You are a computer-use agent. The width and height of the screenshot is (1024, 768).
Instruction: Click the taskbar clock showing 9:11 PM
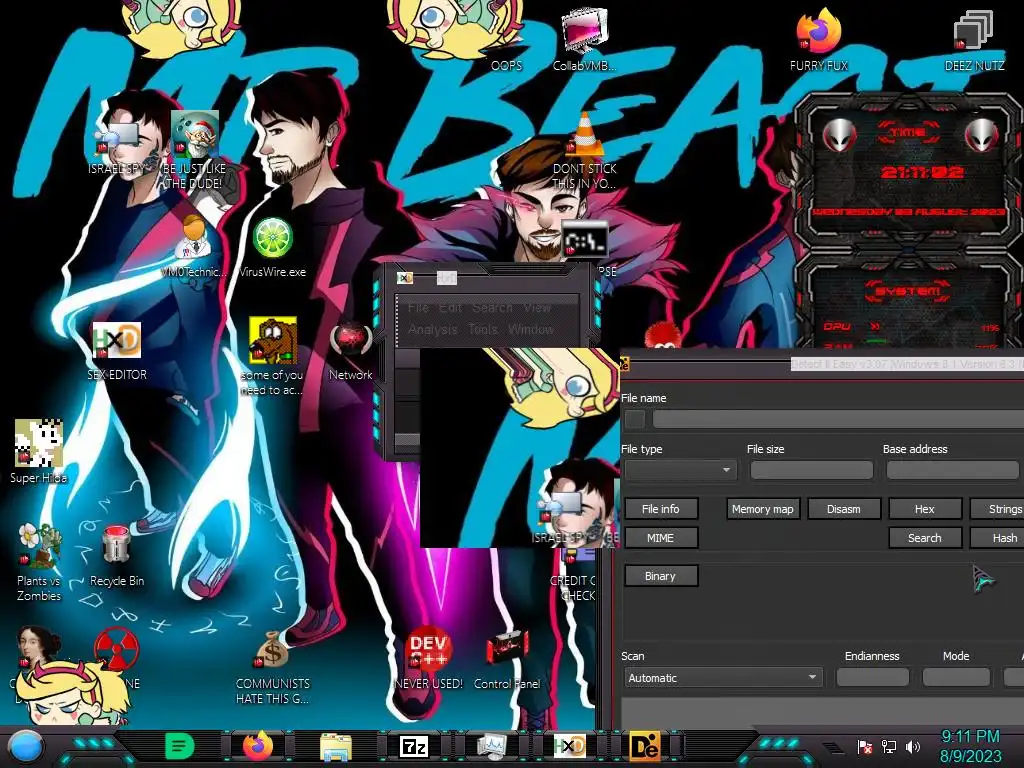point(970,746)
